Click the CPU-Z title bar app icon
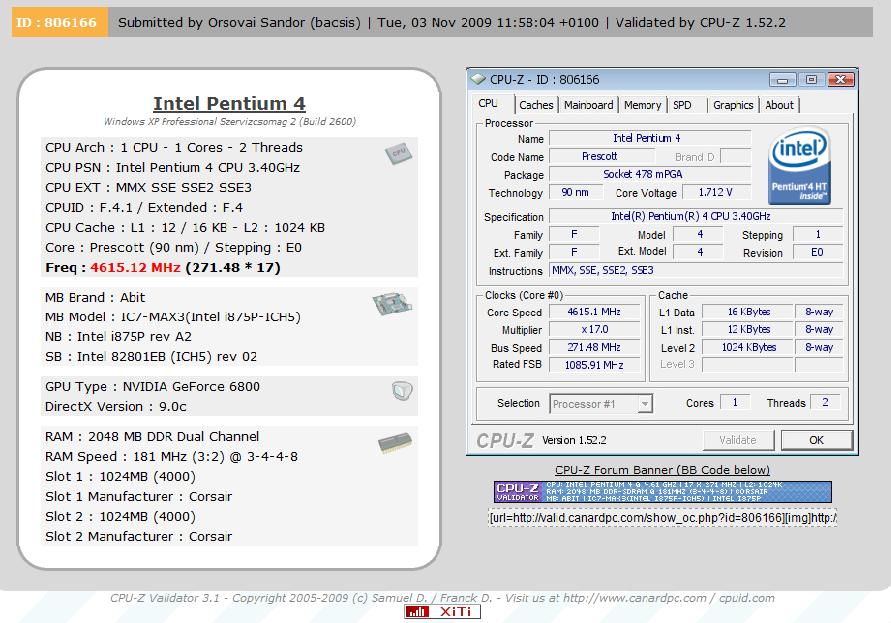The width and height of the screenshot is (891, 623). tap(478, 79)
